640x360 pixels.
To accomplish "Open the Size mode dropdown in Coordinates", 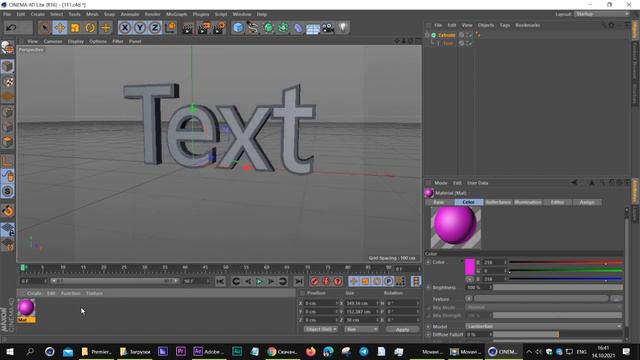I will point(361,329).
